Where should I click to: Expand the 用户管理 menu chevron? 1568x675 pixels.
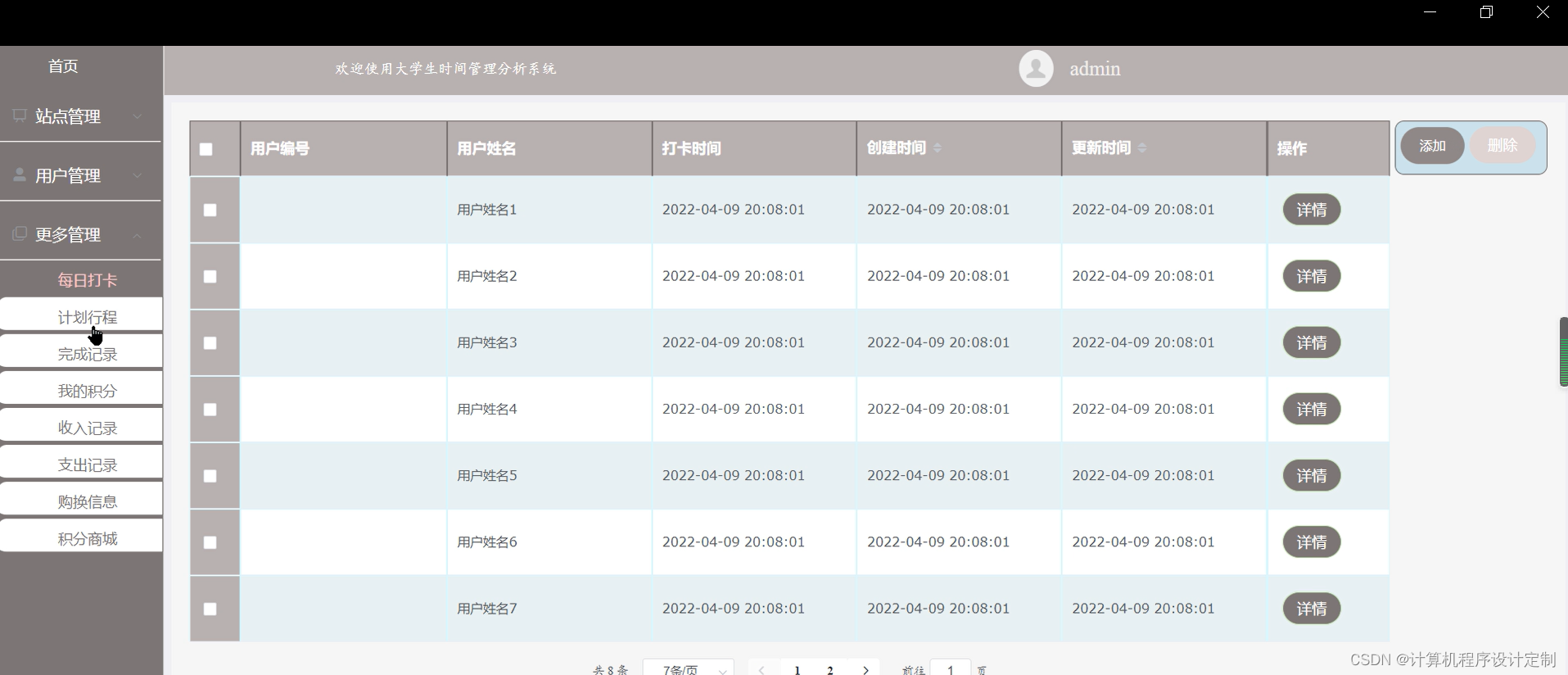[x=138, y=175]
